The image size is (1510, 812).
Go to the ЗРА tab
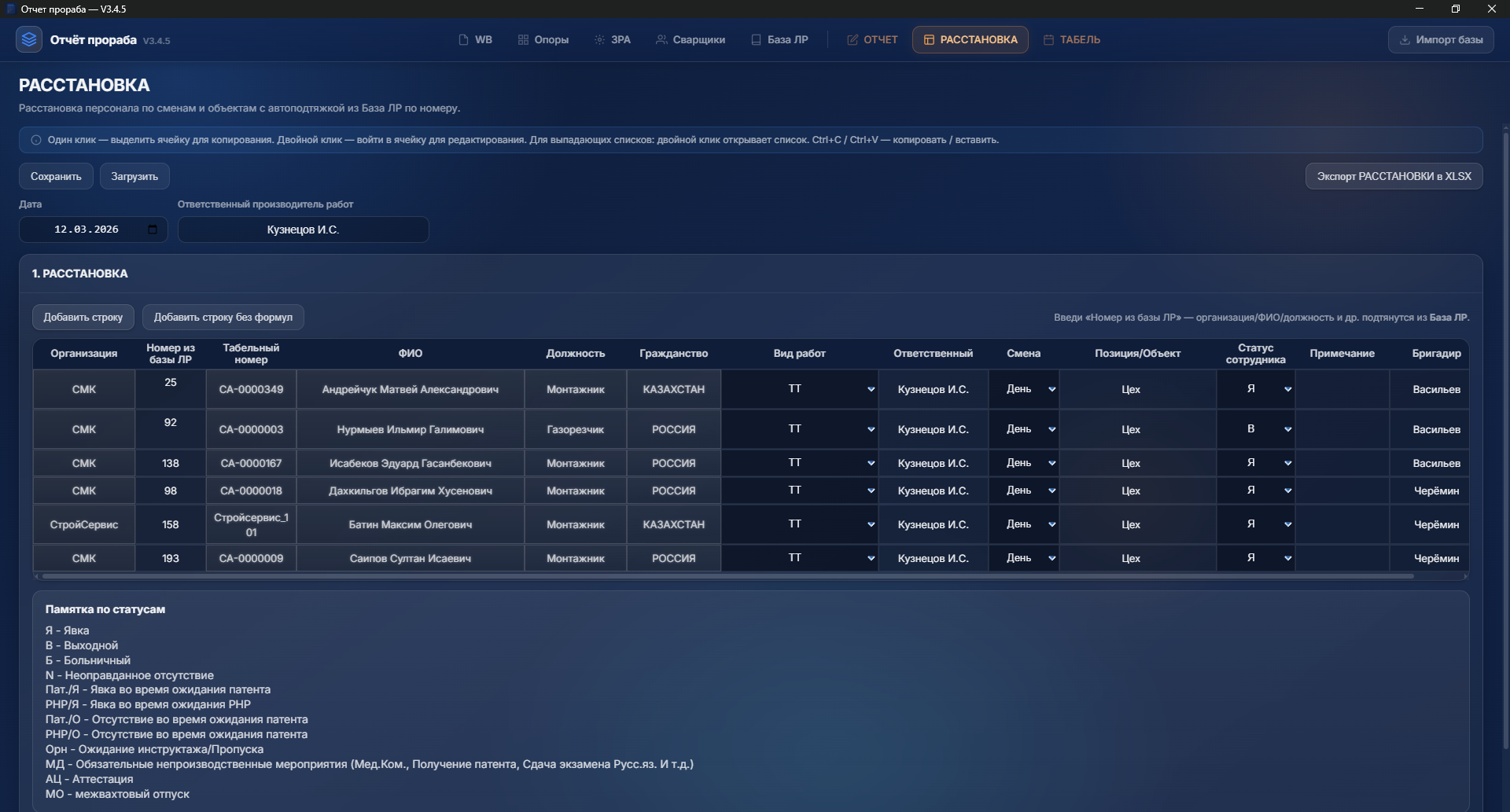pos(612,39)
